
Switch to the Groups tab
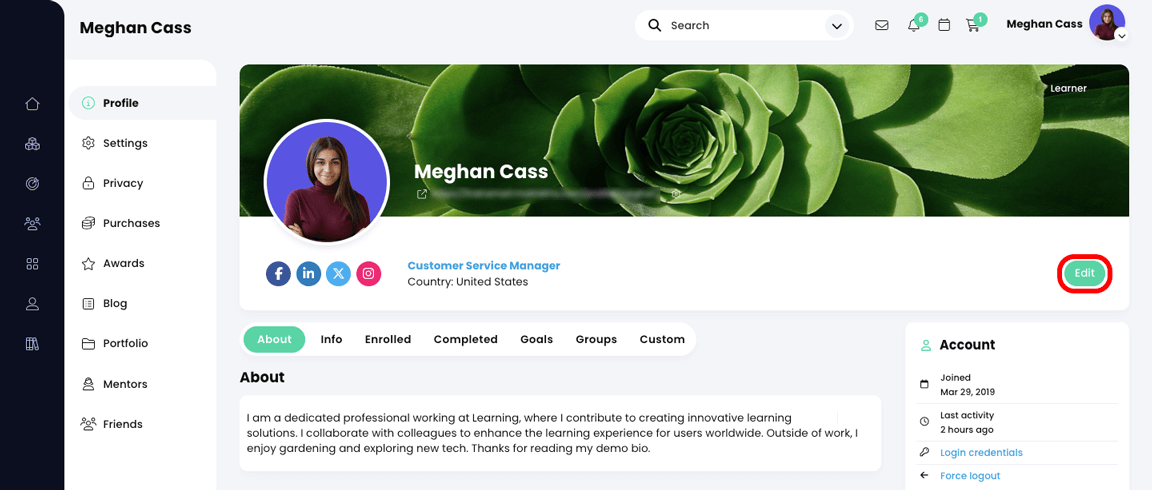click(596, 339)
